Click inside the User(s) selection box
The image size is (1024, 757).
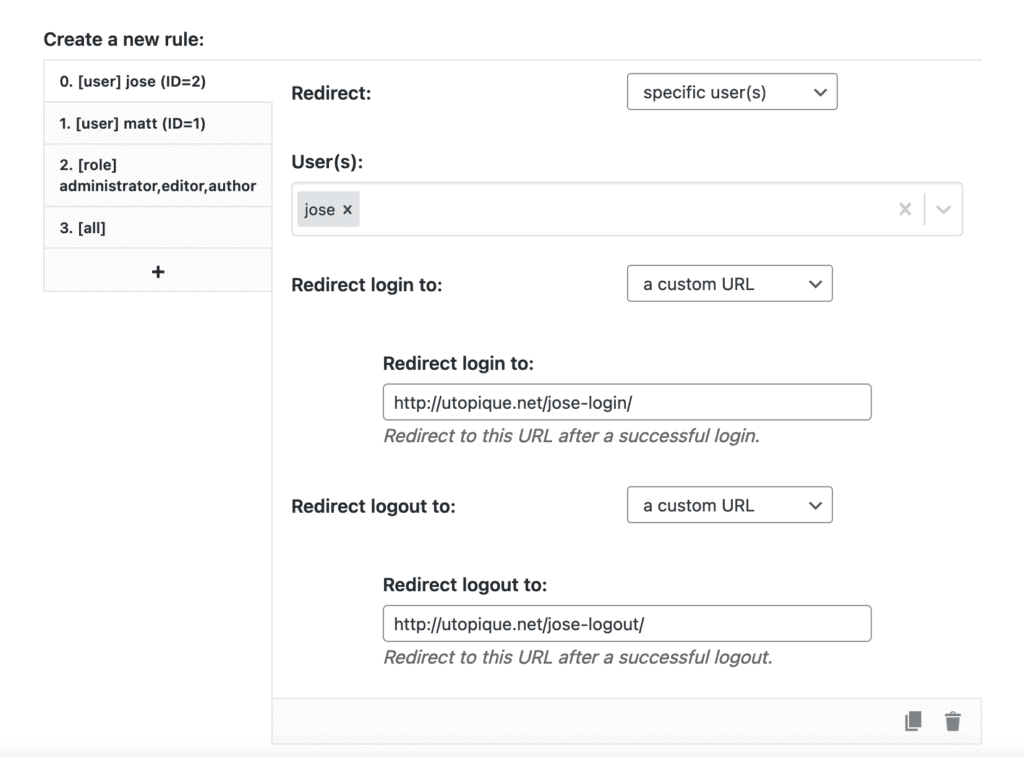pyautogui.click(x=627, y=209)
